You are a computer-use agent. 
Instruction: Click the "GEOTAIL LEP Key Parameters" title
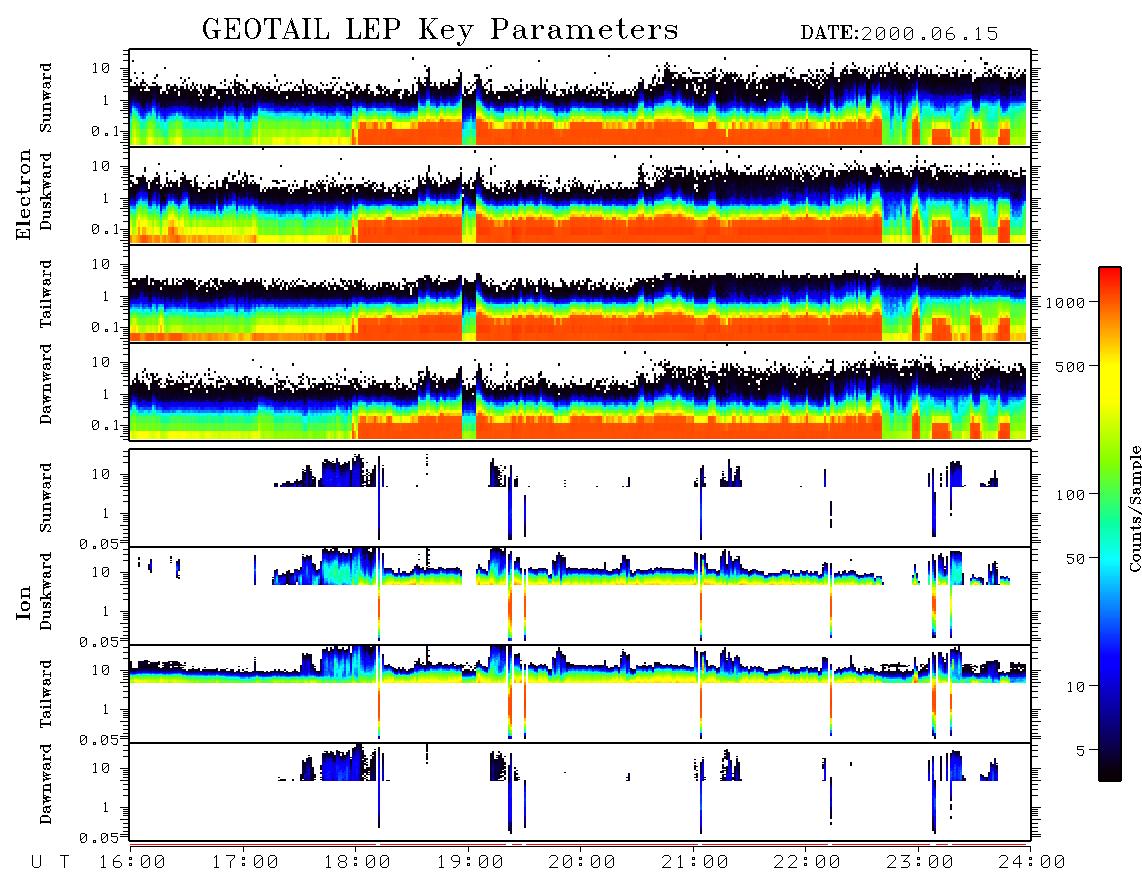tap(440, 30)
